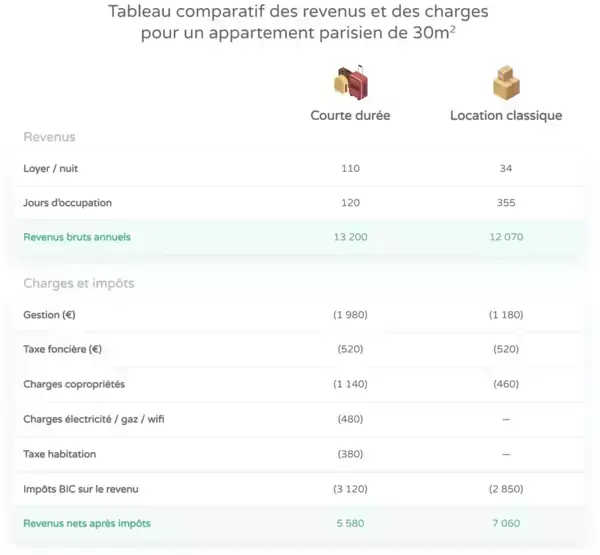This screenshot has height=555, width=600.
Task: Click the table title mentioning appartement parisien
Action: (x=299, y=24)
